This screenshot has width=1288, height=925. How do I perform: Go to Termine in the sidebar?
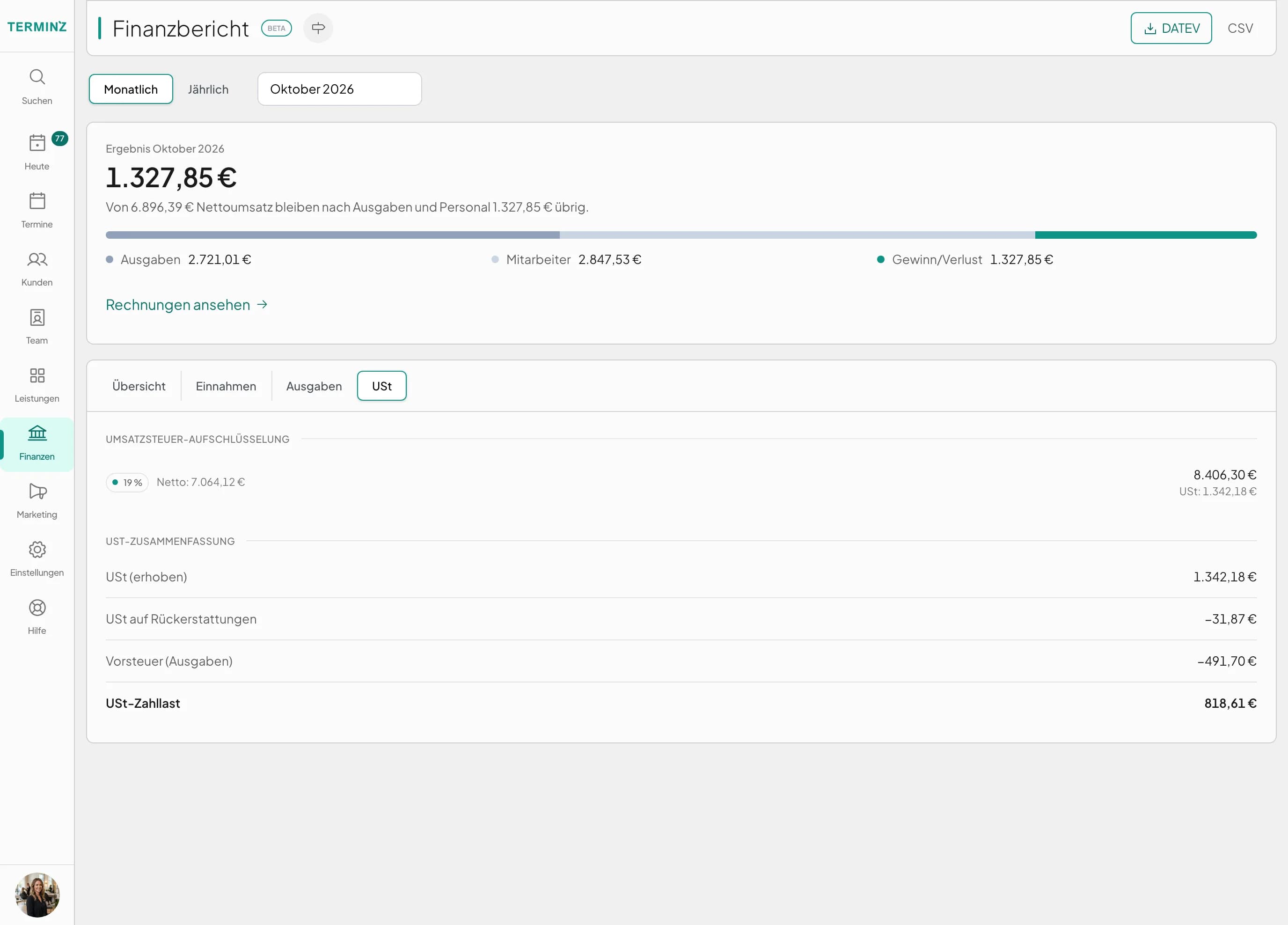click(x=37, y=210)
